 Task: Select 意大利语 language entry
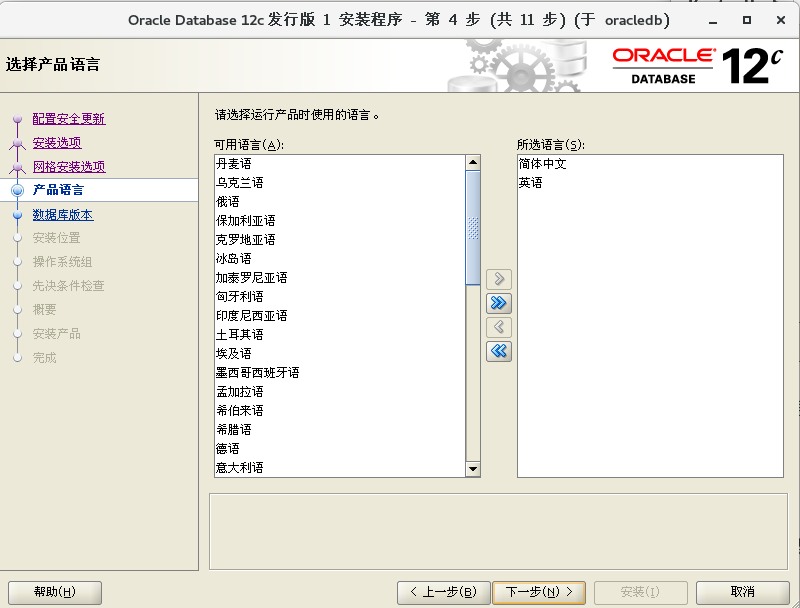tap(340, 468)
